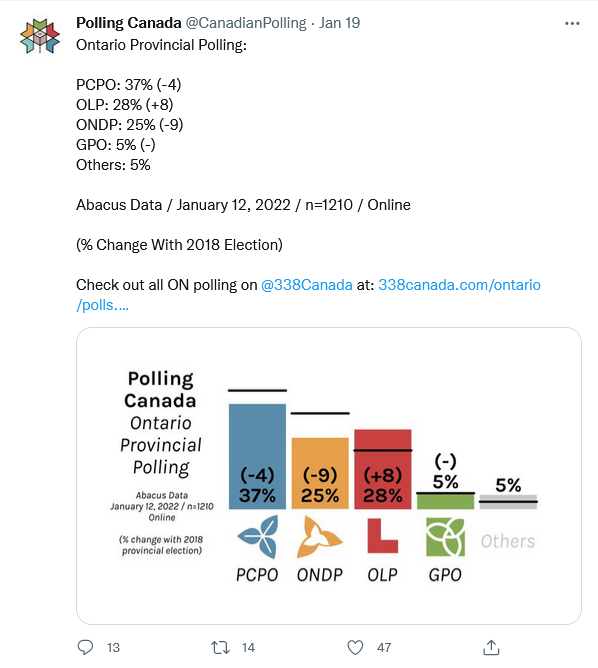Open the polling chart image thumbnail
The height and width of the screenshot is (668, 598).
coord(329,476)
